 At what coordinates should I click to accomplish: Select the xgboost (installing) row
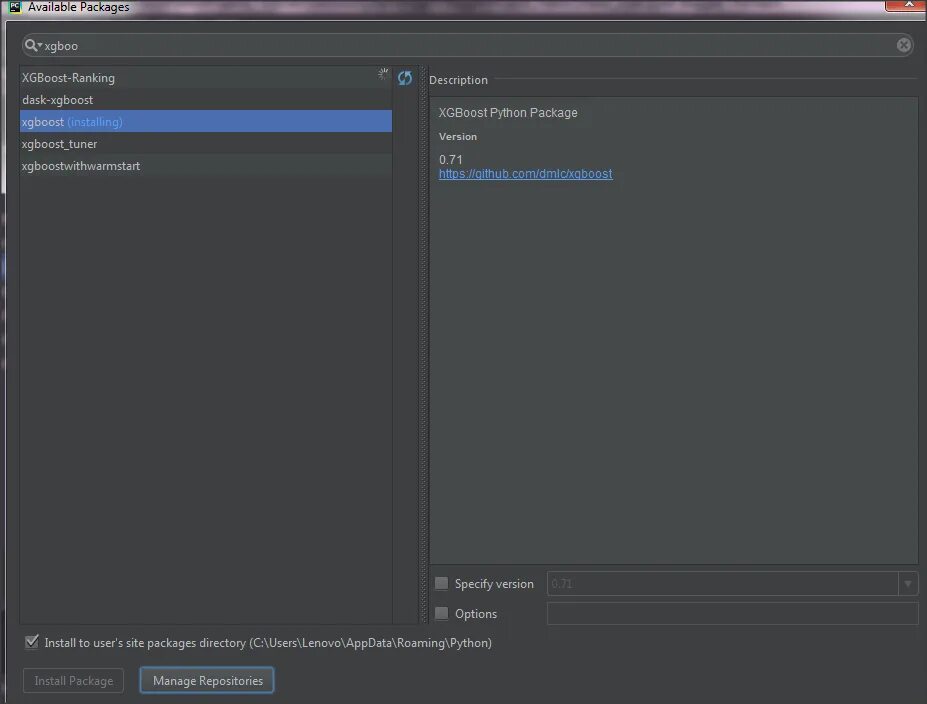206,121
